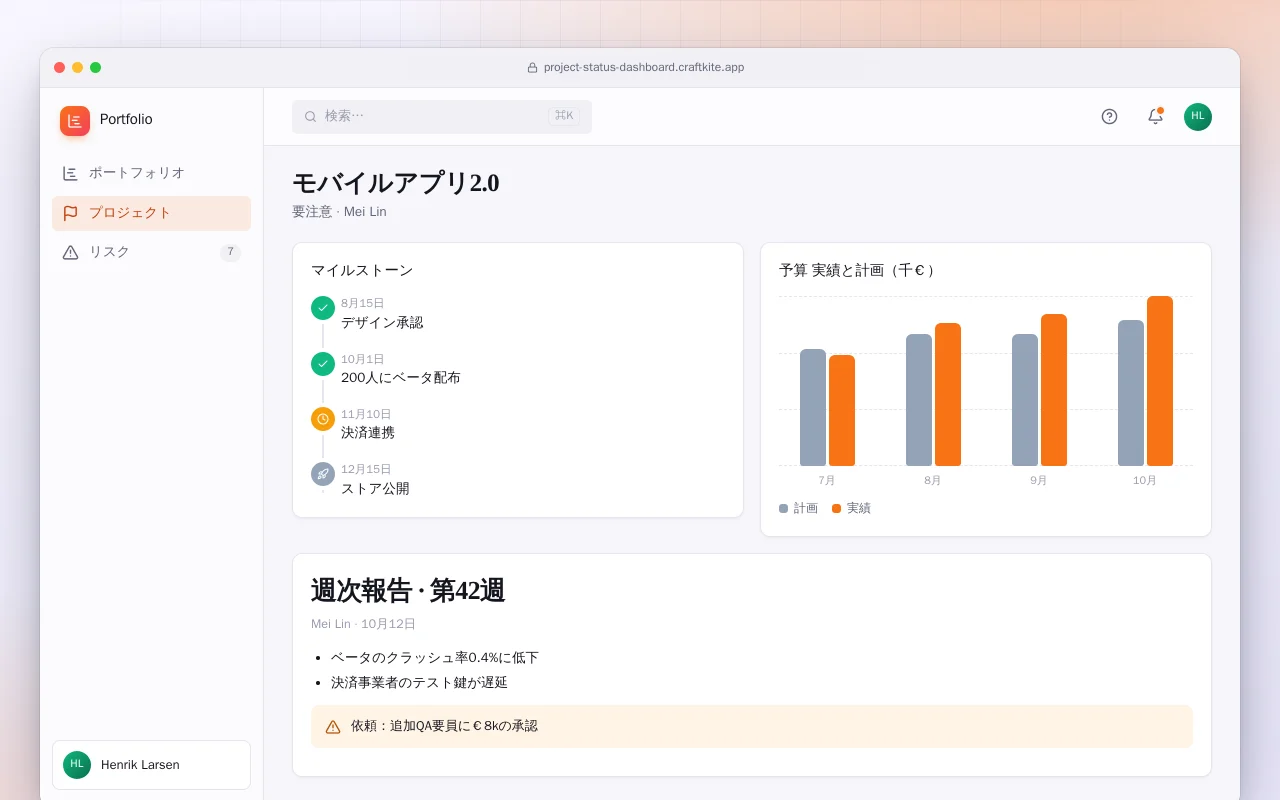The width and height of the screenshot is (1280, 800).
Task: Click the 決済事業者のテスト鍵が遅延 bullet
Action: pos(419,683)
